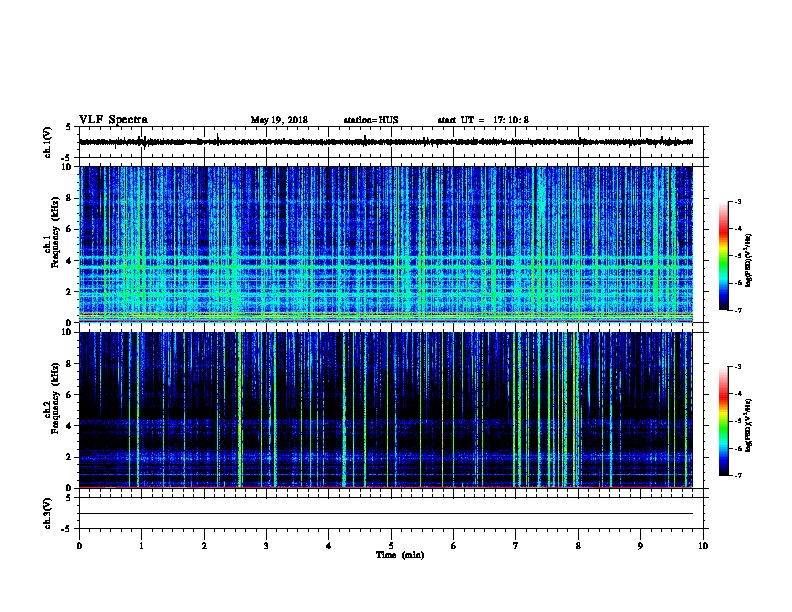
Task: Click the -7 value on ch.2 color bar
Action: [x=738, y=475]
